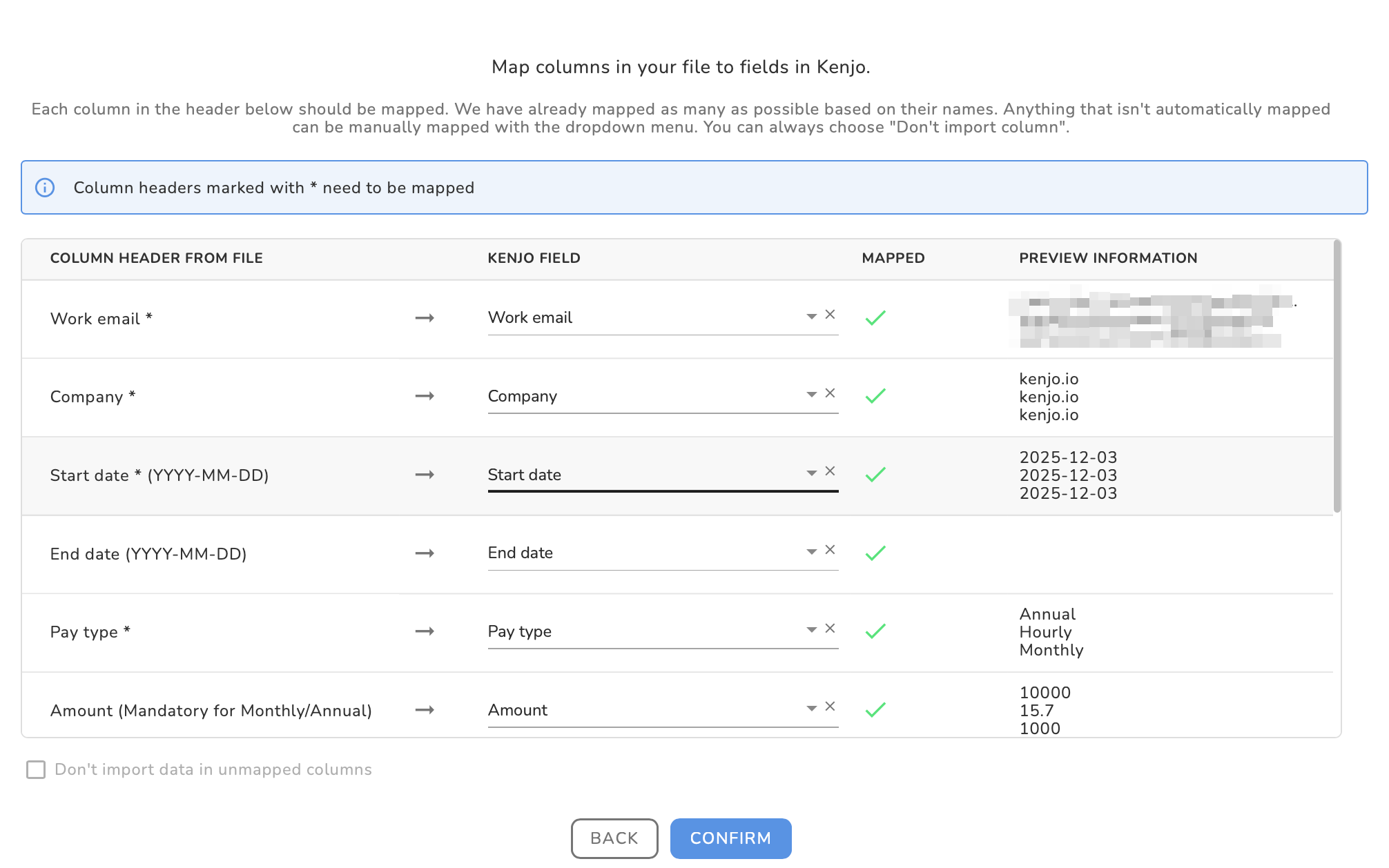Go back with the BACK button

614,838
